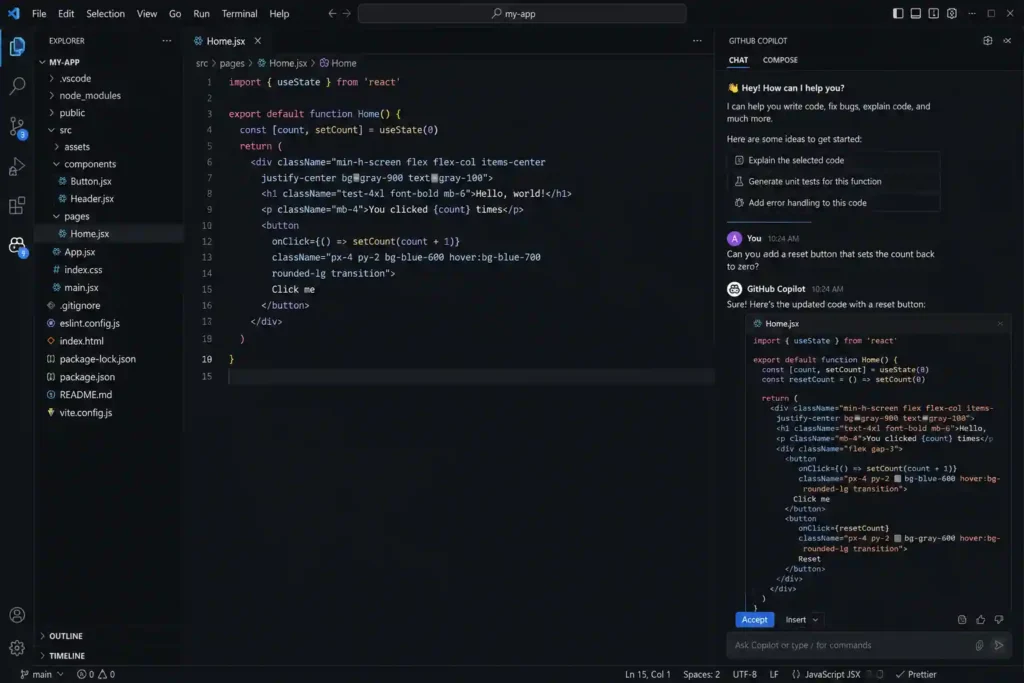Screen dimensions: 1024x683
Task: Start a new Copilot chat (plus icon)
Action: pos(987,40)
